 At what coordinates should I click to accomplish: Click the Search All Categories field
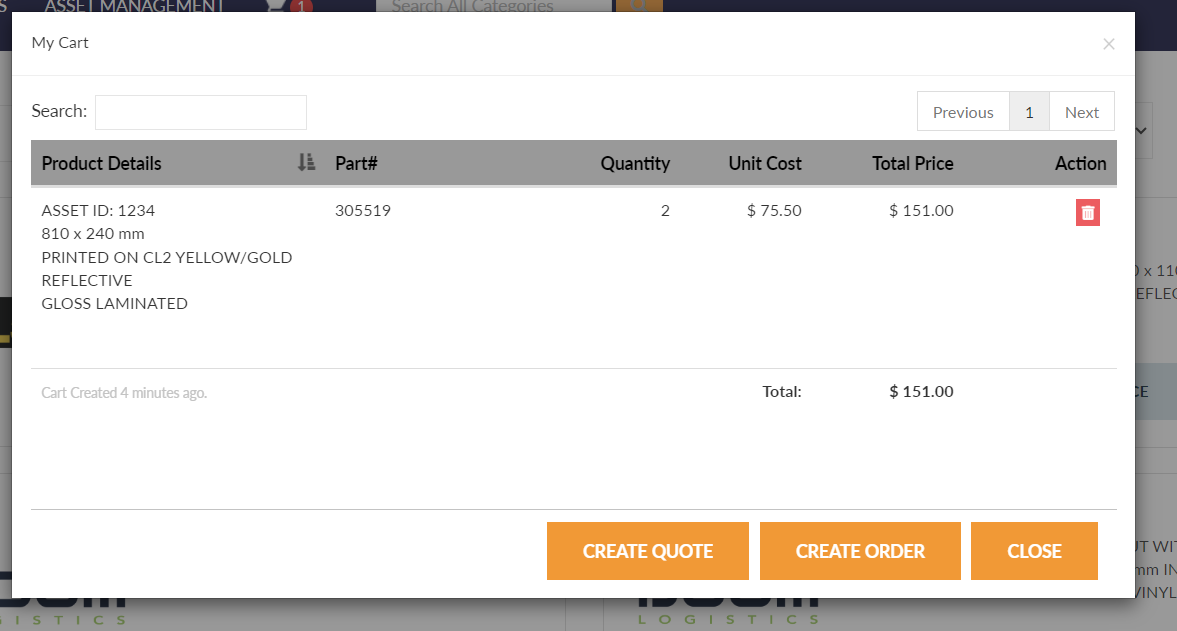(x=494, y=6)
